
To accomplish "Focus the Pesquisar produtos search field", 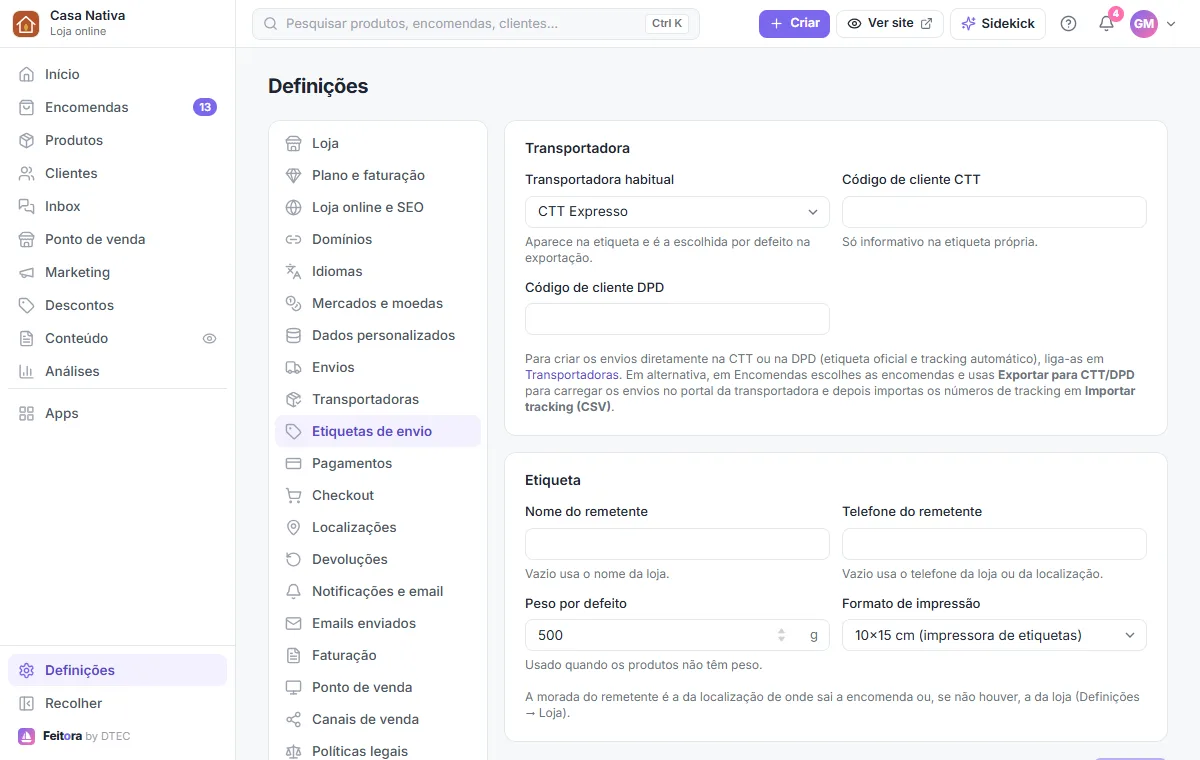I will 476,23.
